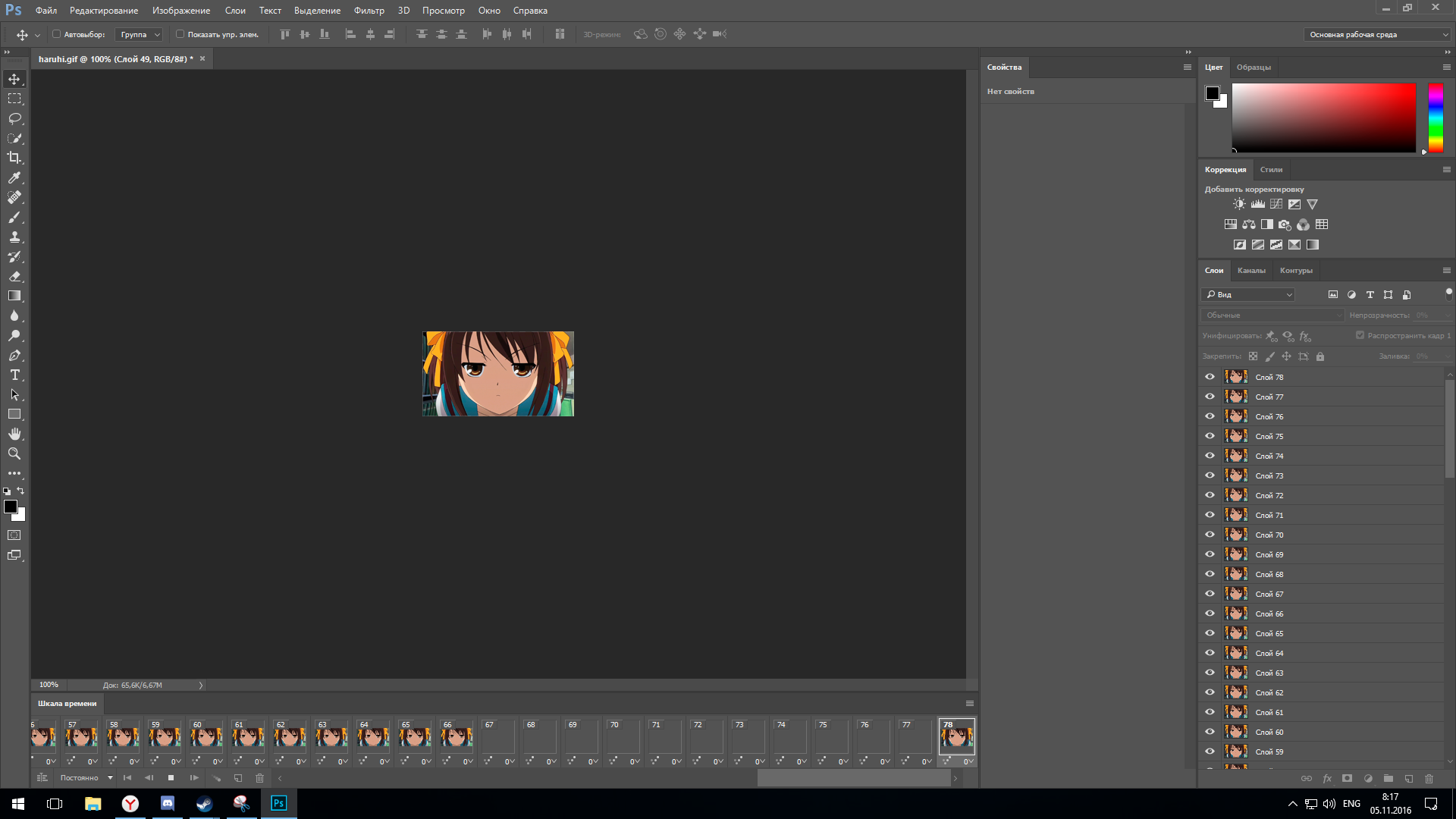
Task: Switch to the Стили tab
Action: click(x=1271, y=169)
